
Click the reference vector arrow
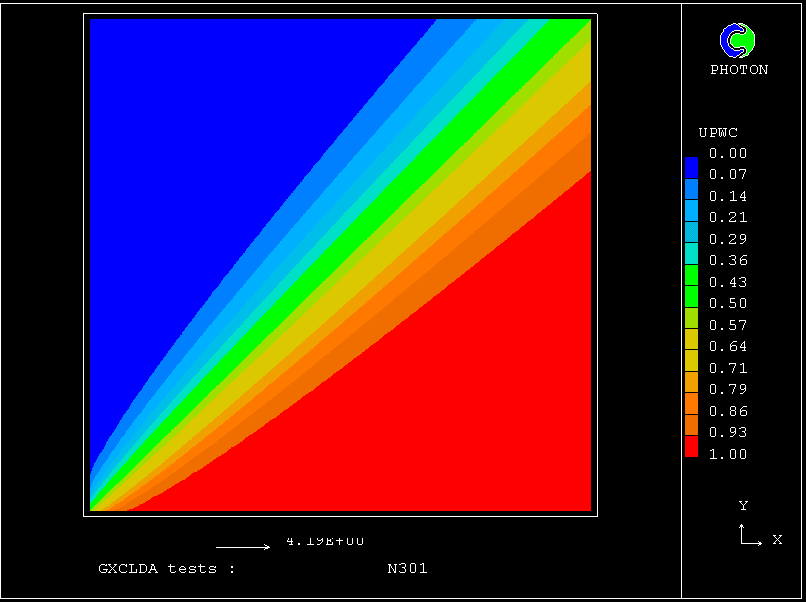[243, 547]
